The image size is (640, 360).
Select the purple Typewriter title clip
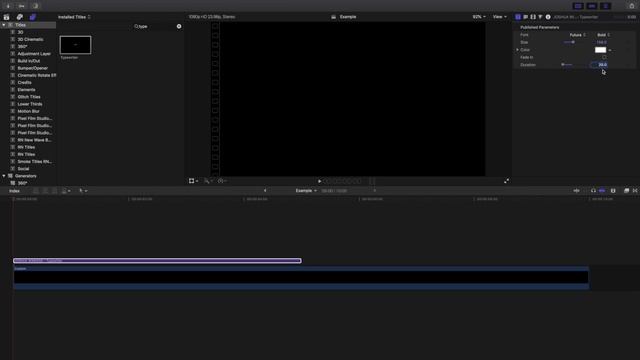[157, 261]
